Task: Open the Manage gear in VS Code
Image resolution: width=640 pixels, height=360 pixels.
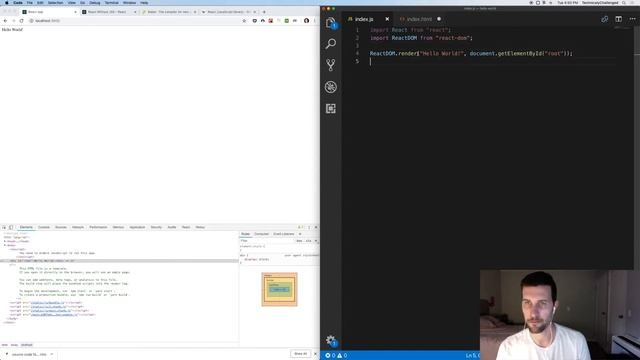Action: [331, 340]
